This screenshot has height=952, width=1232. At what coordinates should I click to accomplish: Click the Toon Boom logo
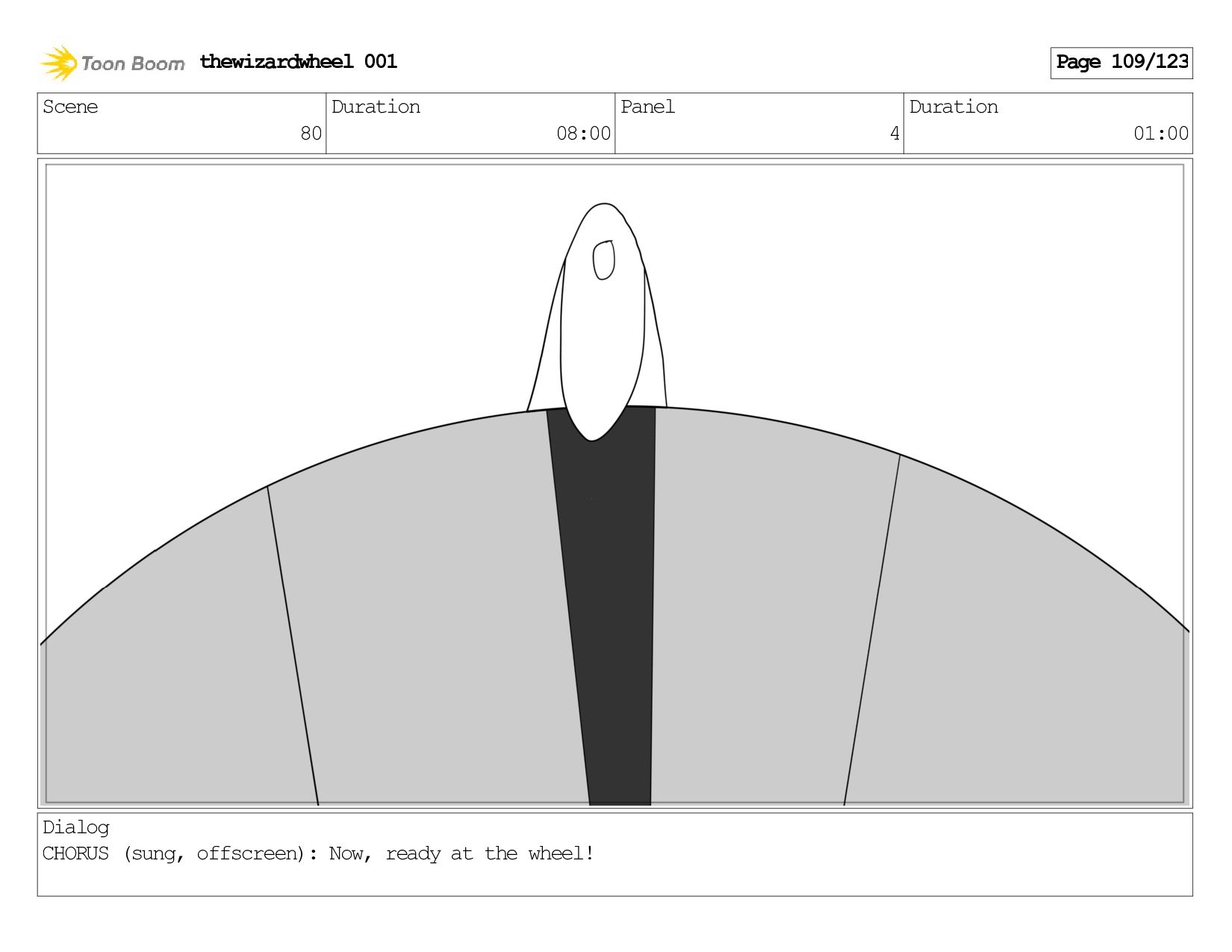112,63
